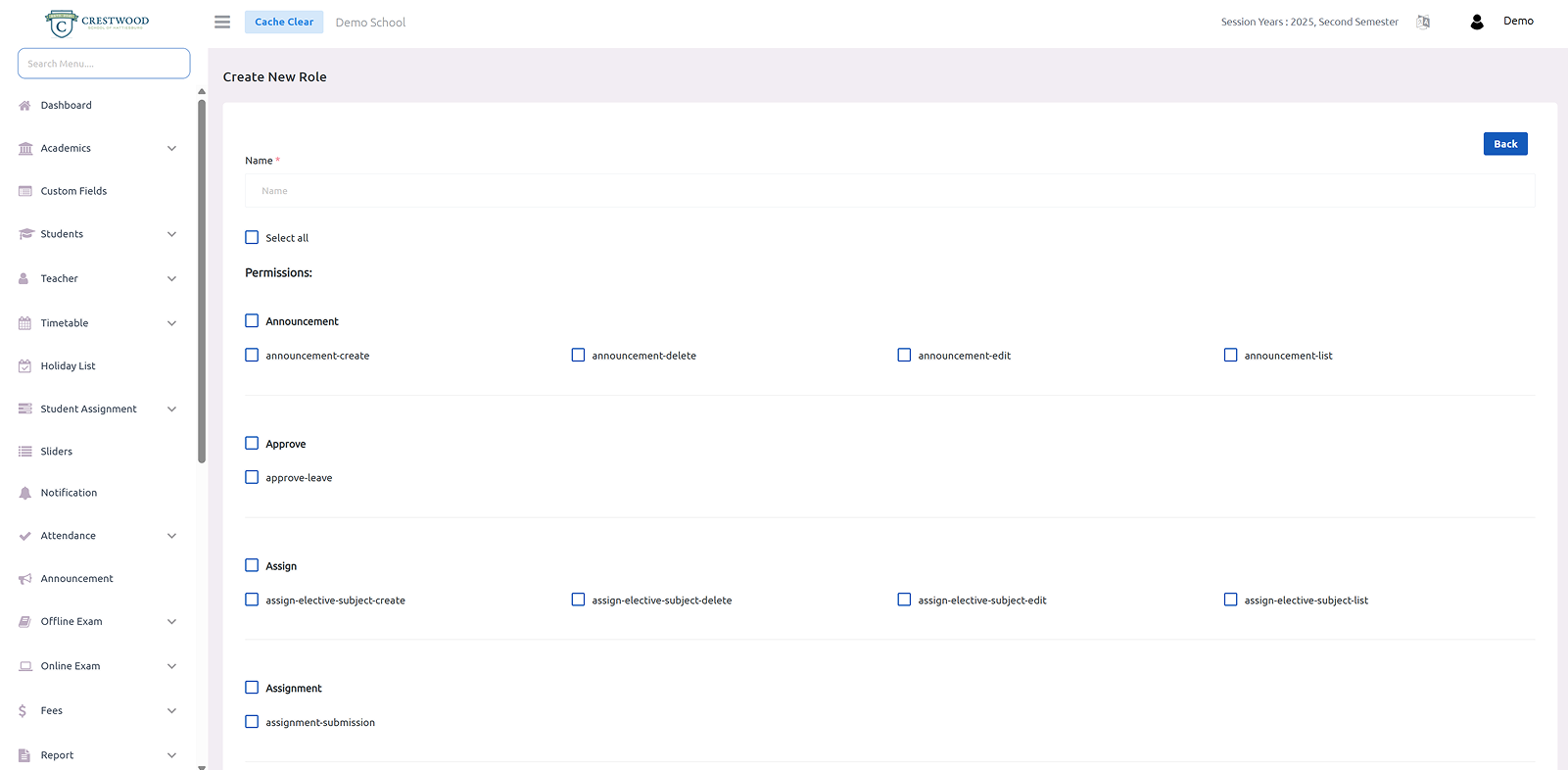Expand the Attendance menu chevron
Screen dimensions: 1568x770
171,536
